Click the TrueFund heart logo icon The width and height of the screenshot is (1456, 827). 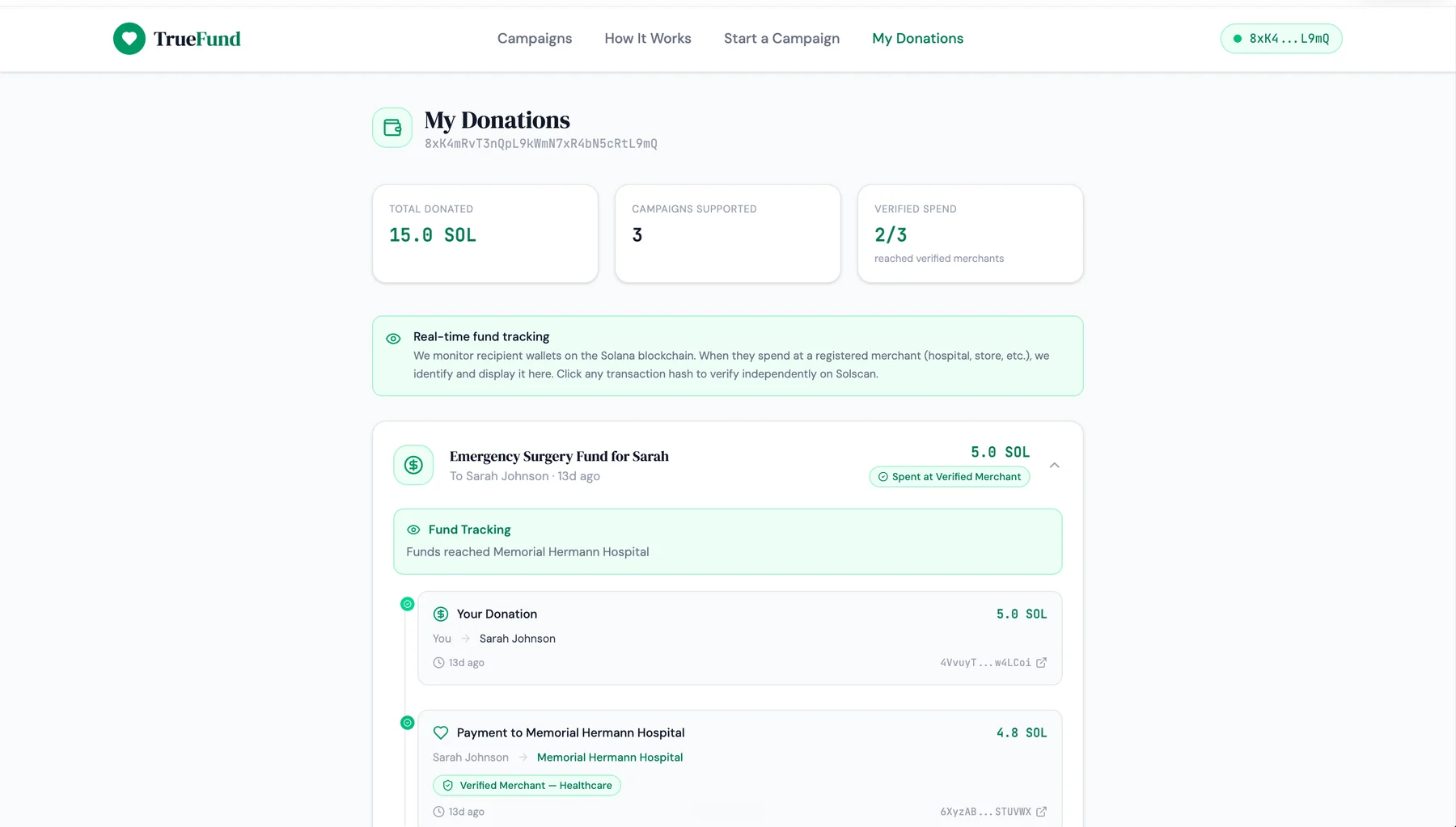click(129, 39)
